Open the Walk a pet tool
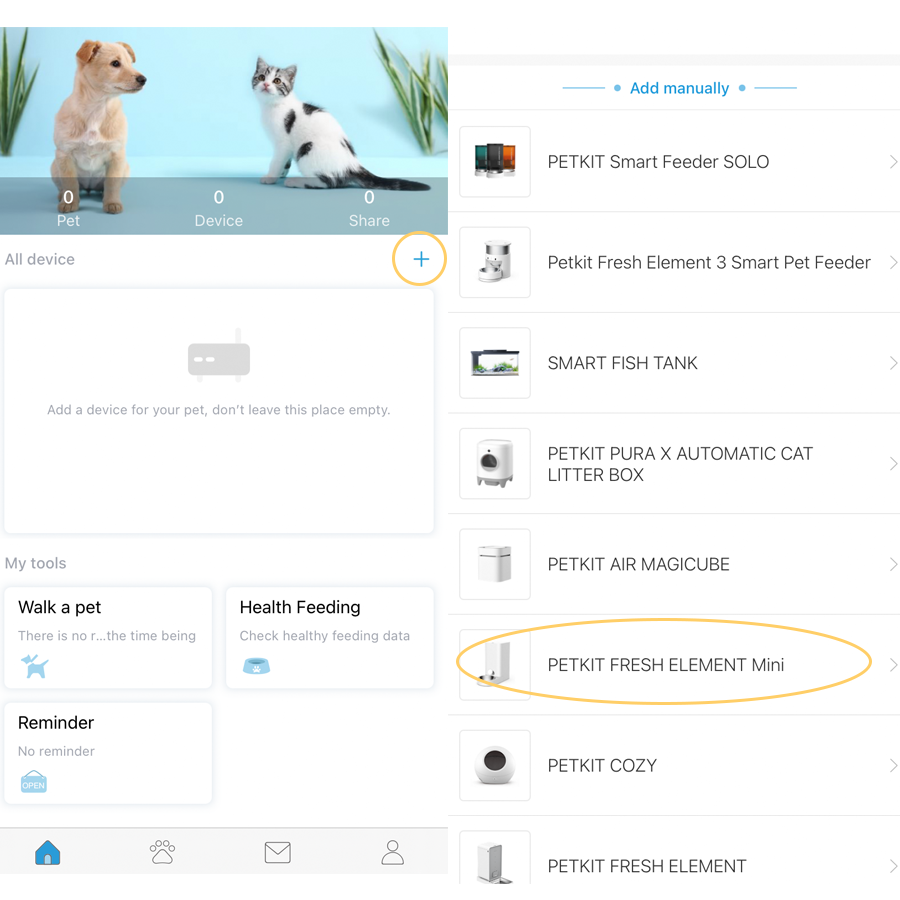The image size is (900, 900). [108, 637]
